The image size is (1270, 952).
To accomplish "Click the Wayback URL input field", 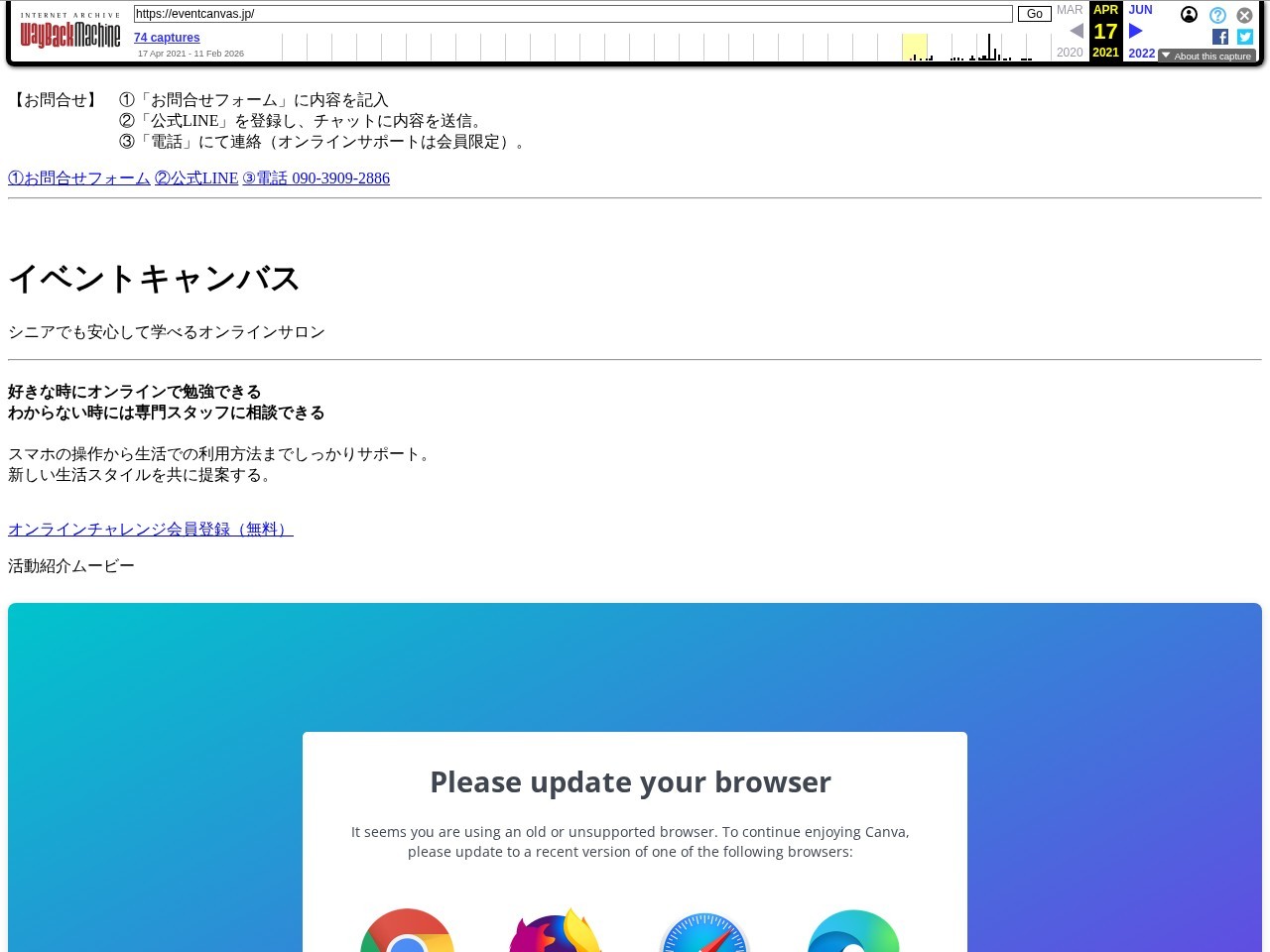I will click(573, 14).
